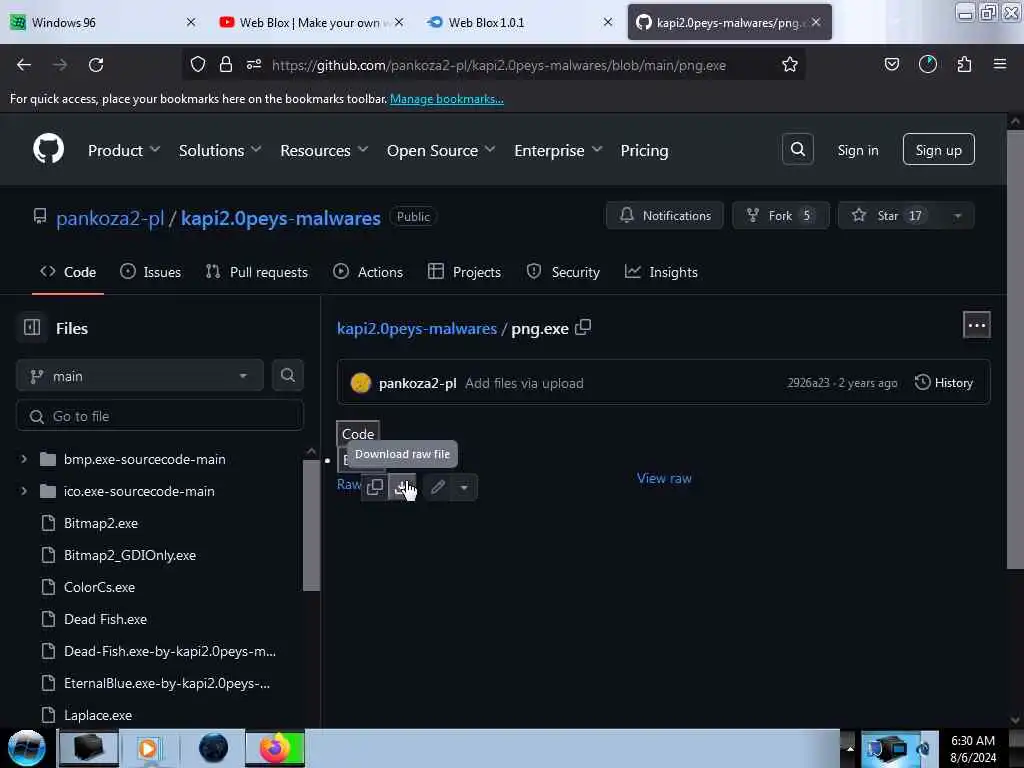Viewport: 1024px width, 768px height.
Task: Click the dark globe taskbar icon
Action: pos(213,748)
